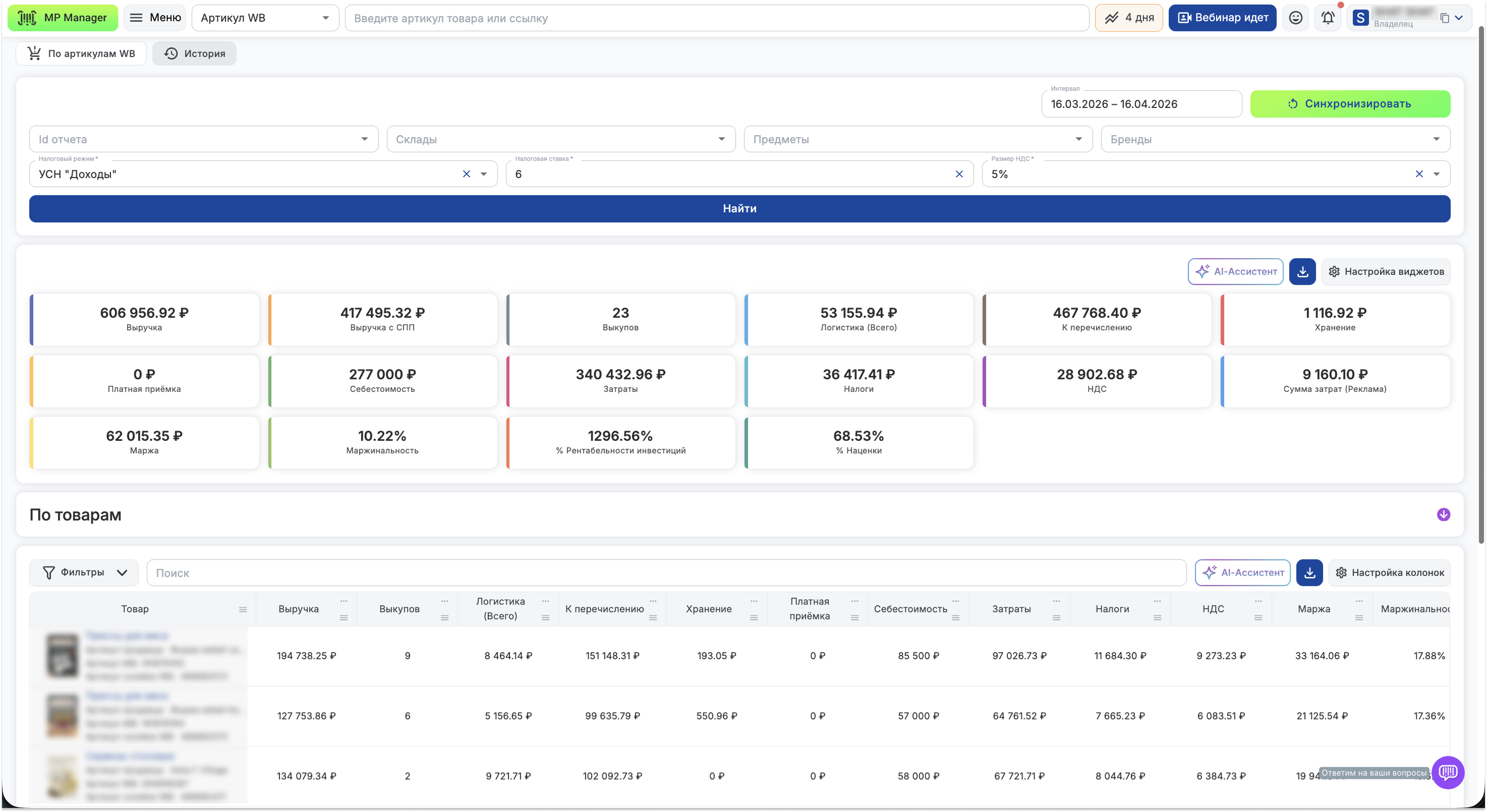Screen dimensions: 1487x812
Task: Open Выручка column options dots
Action: click(x=344, y=601)
